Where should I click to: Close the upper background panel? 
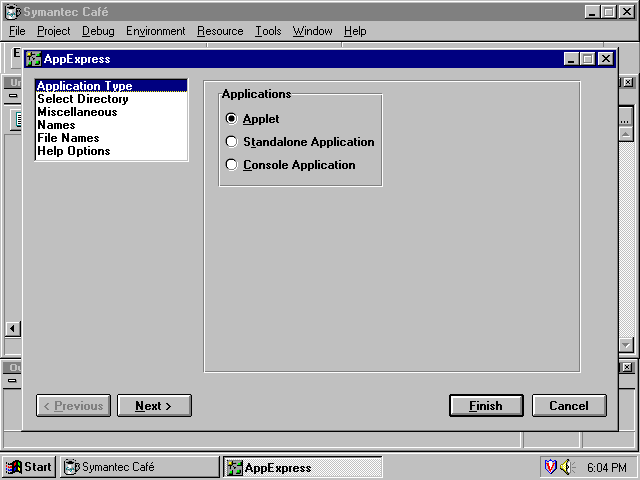coord(628,82)
